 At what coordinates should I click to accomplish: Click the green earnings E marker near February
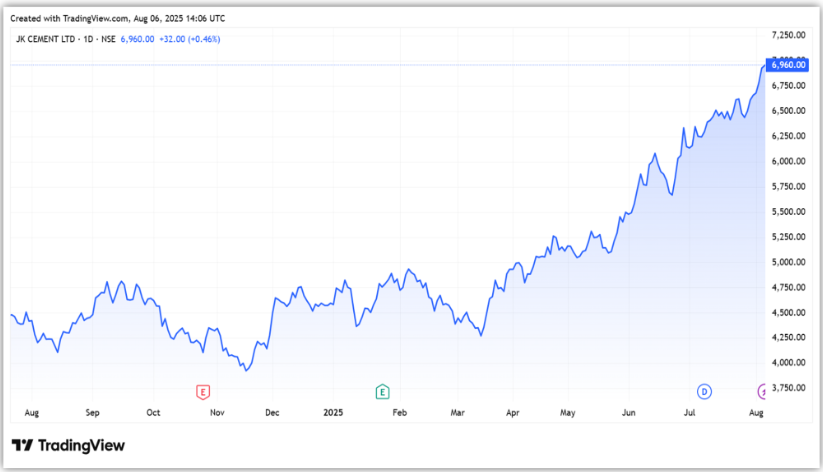(x=381, y=391)
